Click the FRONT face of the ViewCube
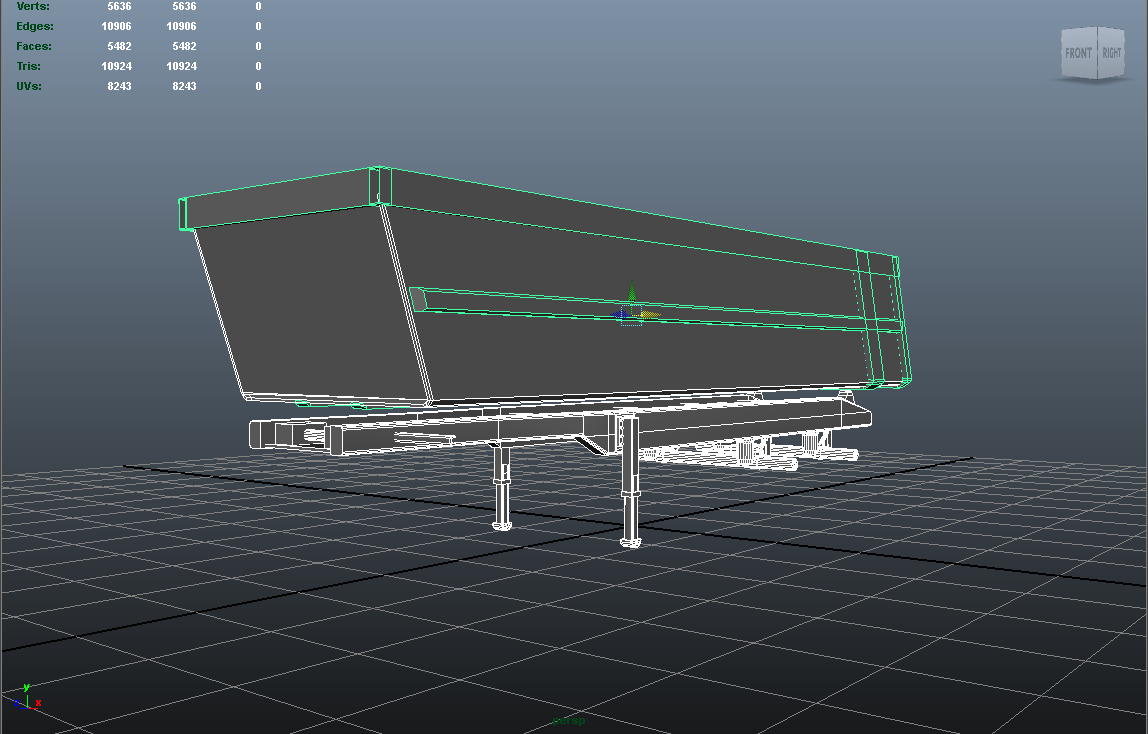This screenshot has height=734, width=1148. pyautogui.click(x=1078, y=53)
